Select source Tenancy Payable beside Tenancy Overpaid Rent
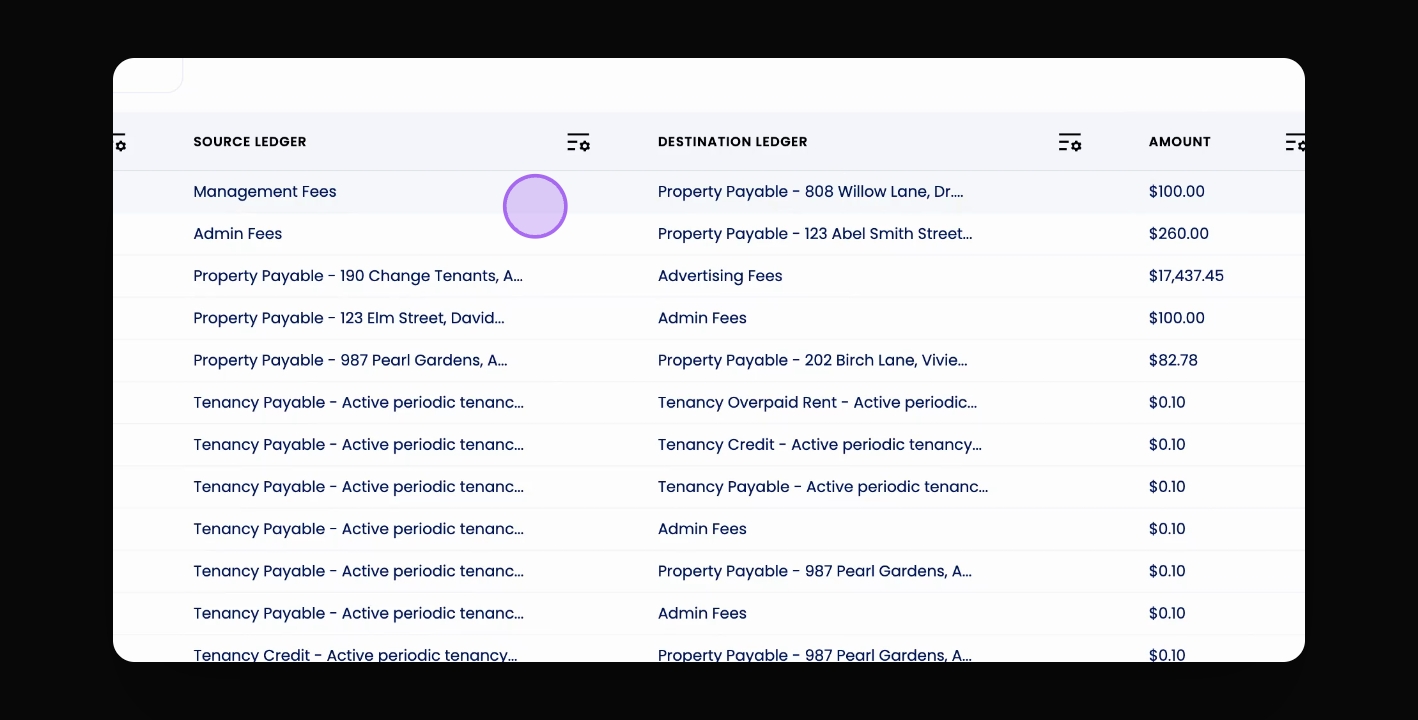1418x720 pixels. tap(359, 403)
